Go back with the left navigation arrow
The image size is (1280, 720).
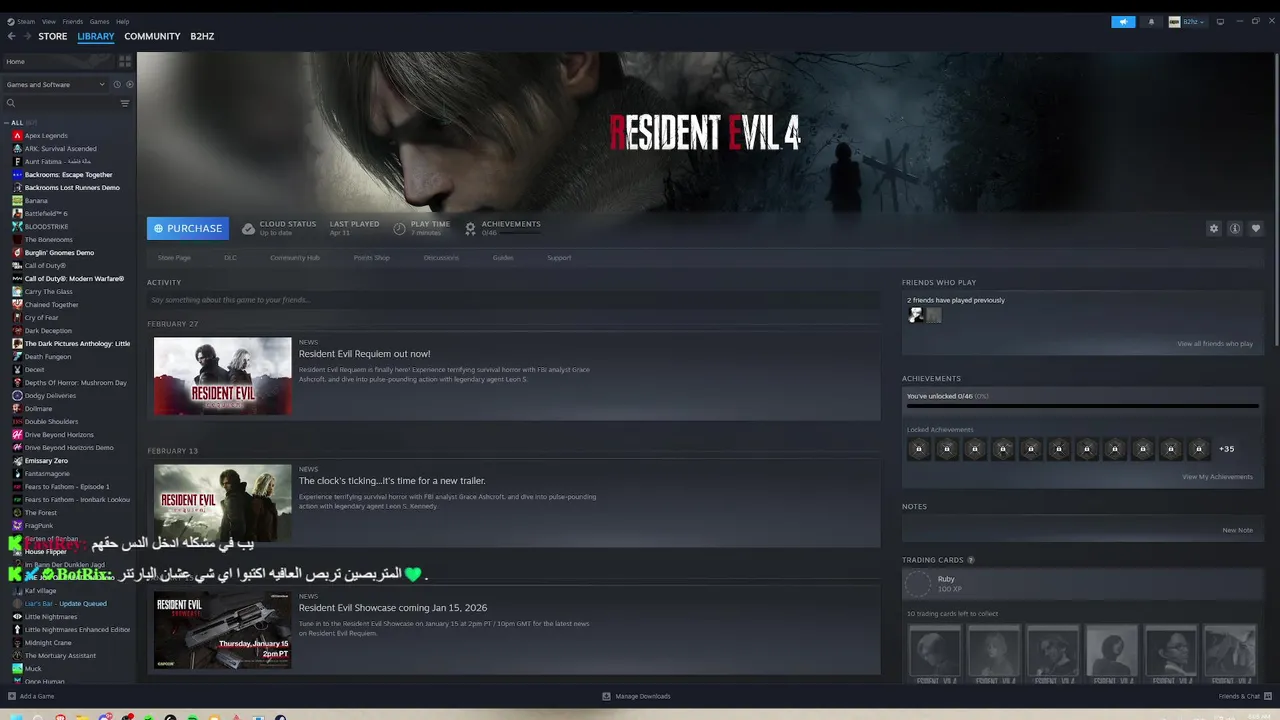12,36
